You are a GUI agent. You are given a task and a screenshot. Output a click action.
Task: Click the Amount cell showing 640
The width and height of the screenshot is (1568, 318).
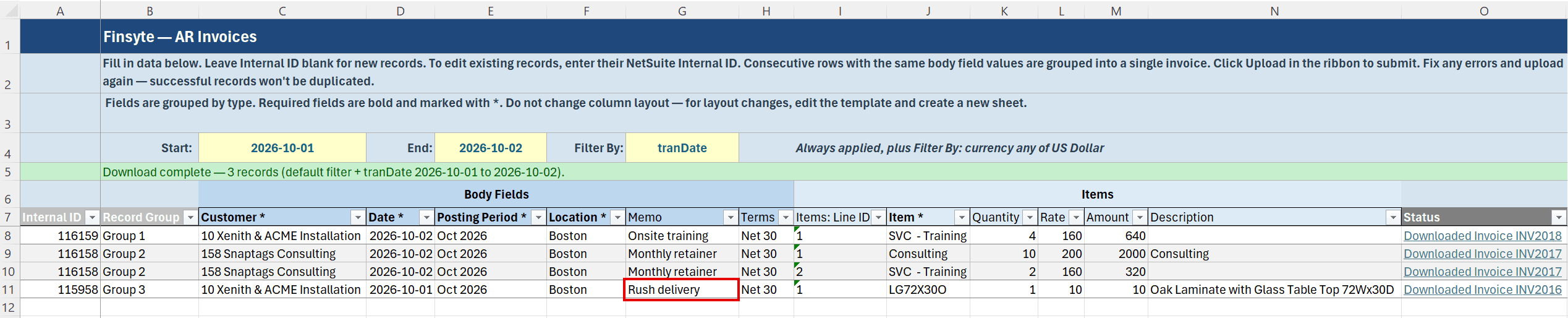tap(1116, 236)
